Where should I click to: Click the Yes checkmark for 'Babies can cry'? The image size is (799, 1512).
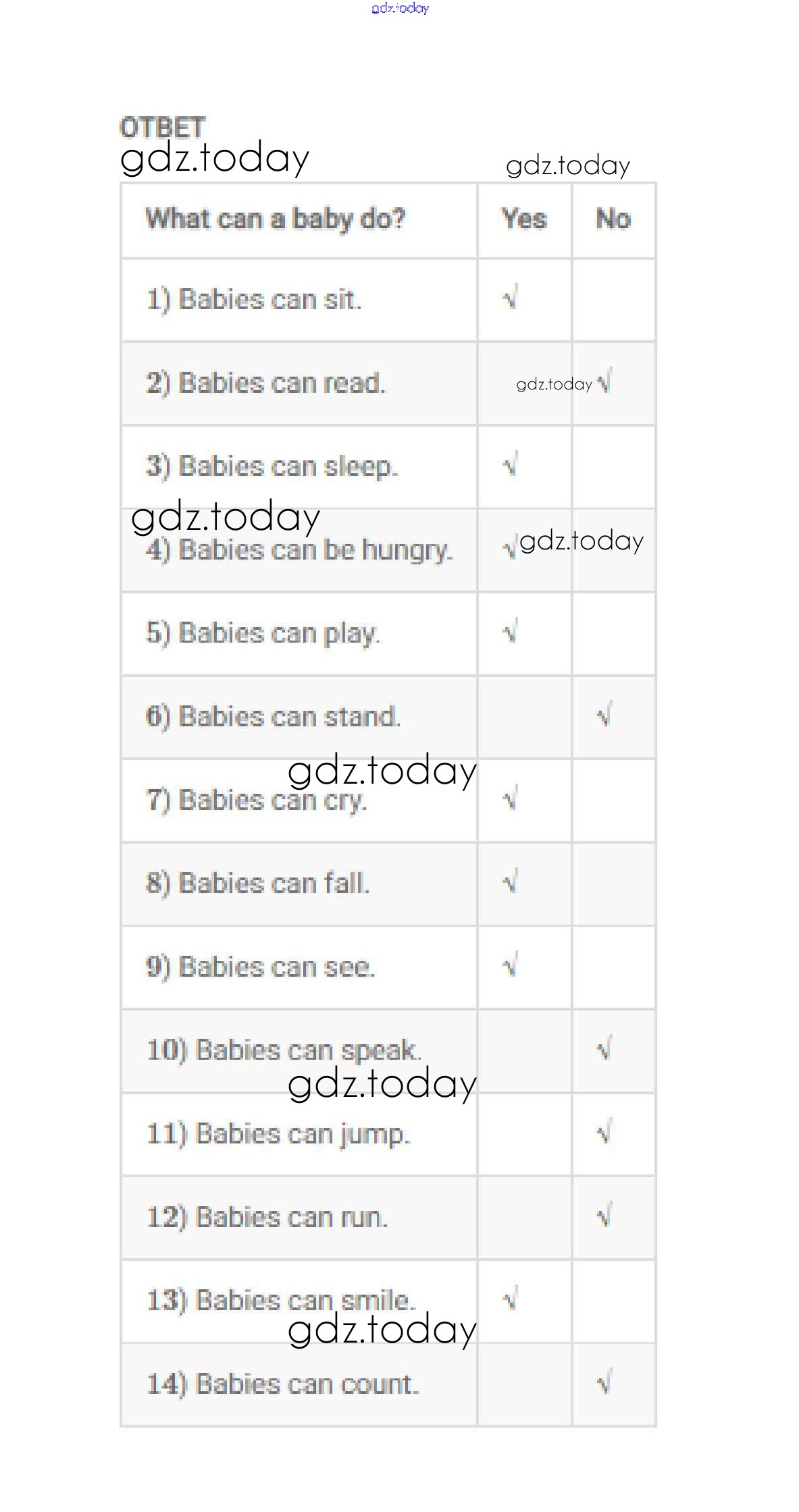511,799
